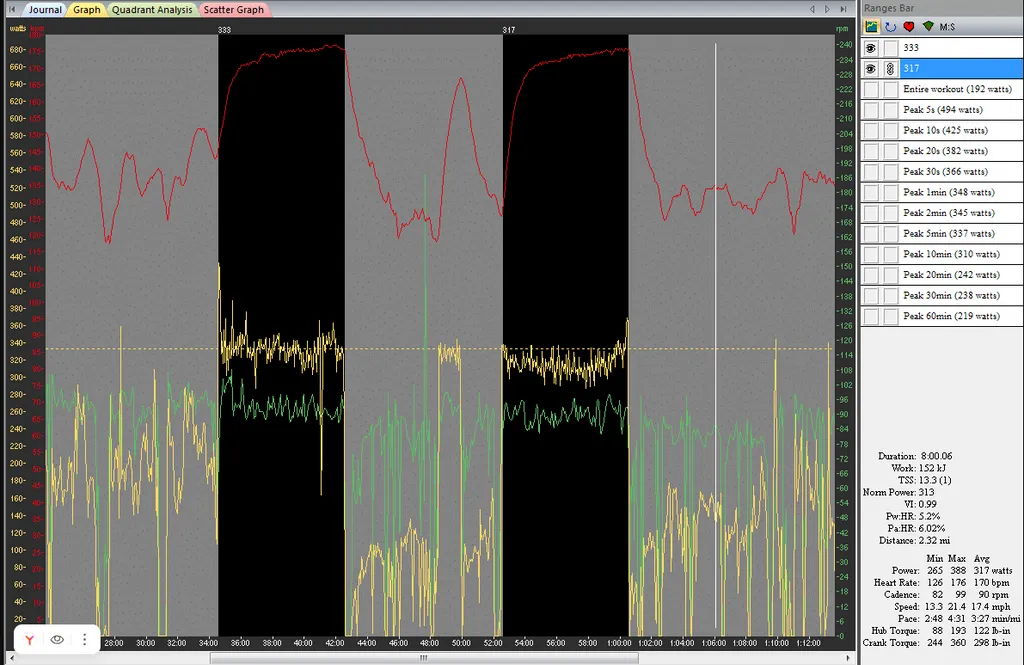Click the green terrain icon in Ranges Bar
The image size is (1024, 665).
(x=927, y=26)
